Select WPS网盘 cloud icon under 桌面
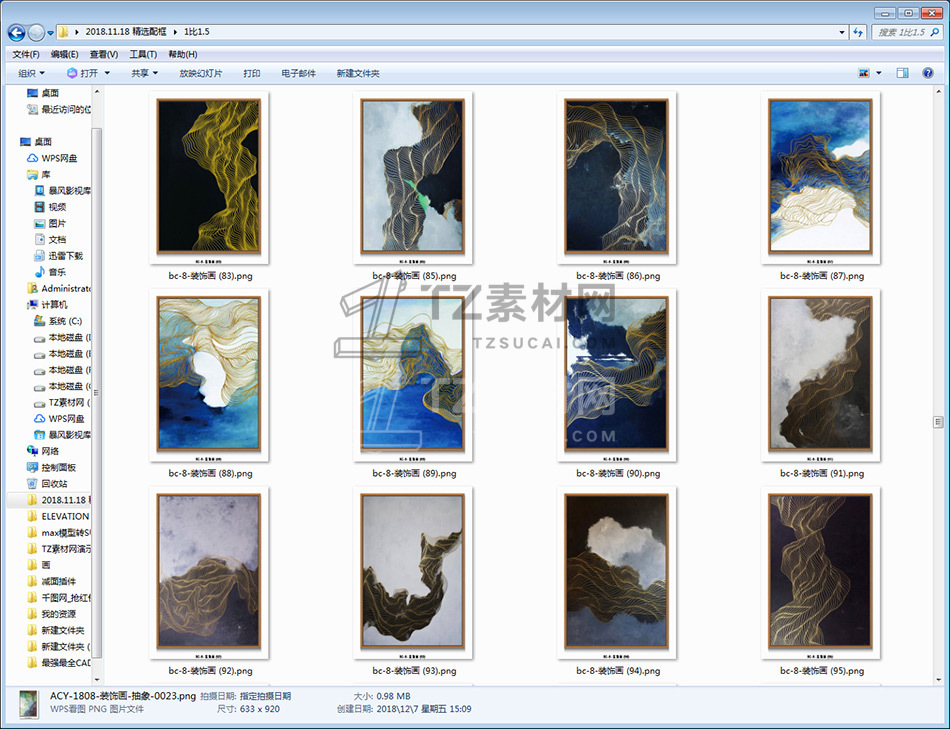 tap(32, 158)
